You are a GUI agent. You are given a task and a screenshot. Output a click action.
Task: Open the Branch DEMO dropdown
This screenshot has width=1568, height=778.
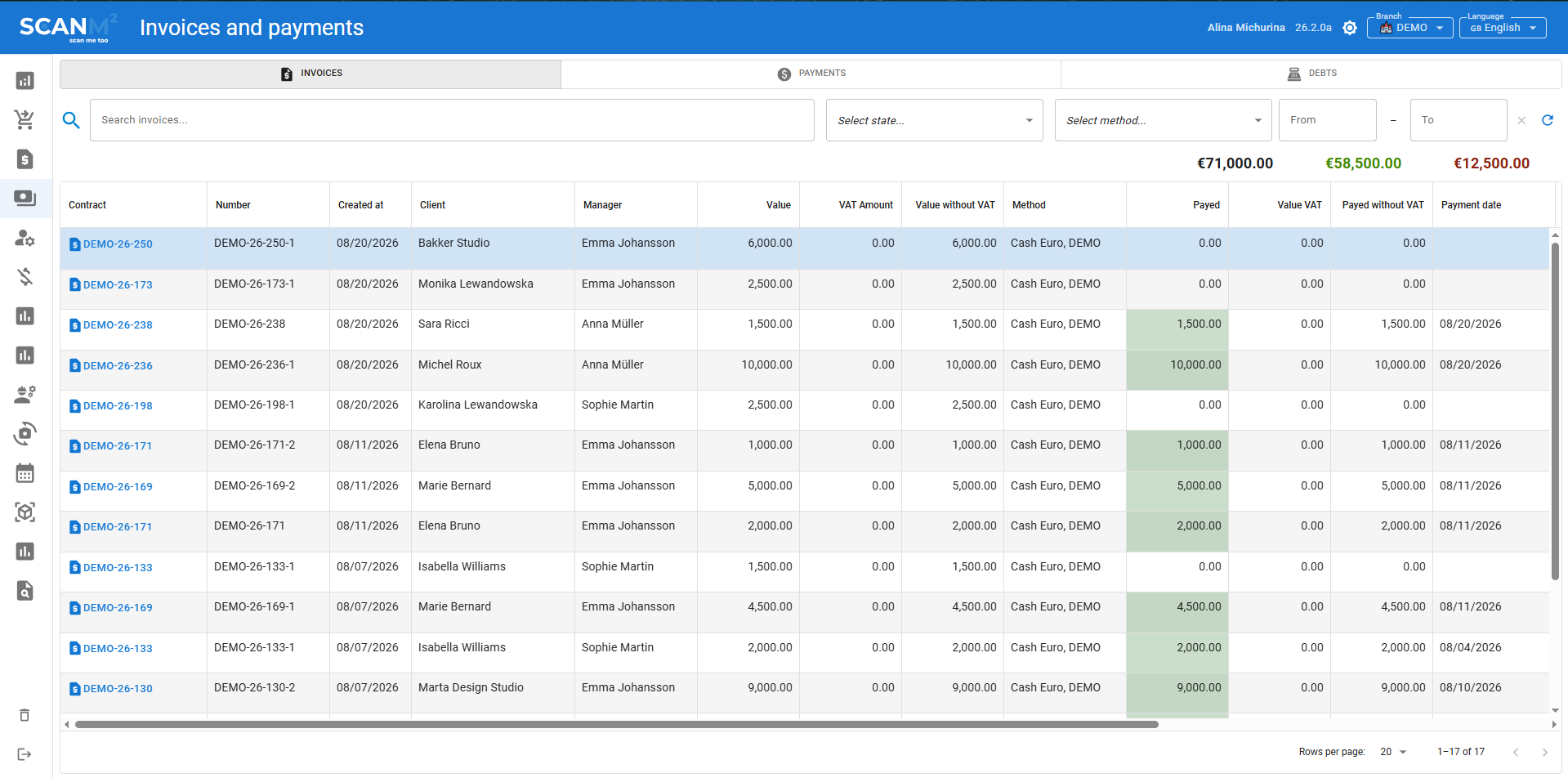click(x=1410, y=28)
